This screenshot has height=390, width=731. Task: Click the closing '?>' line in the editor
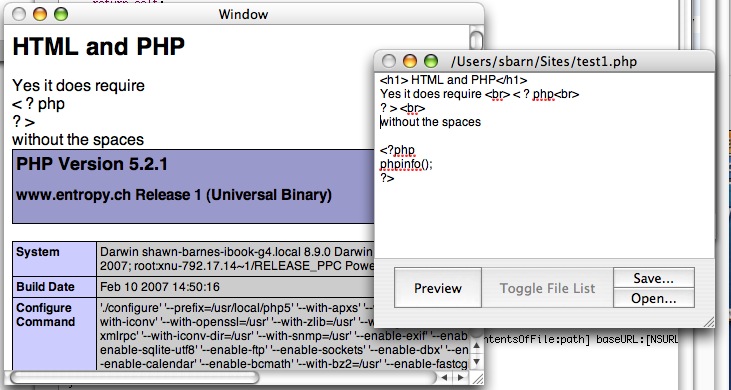tap(387, 178)
